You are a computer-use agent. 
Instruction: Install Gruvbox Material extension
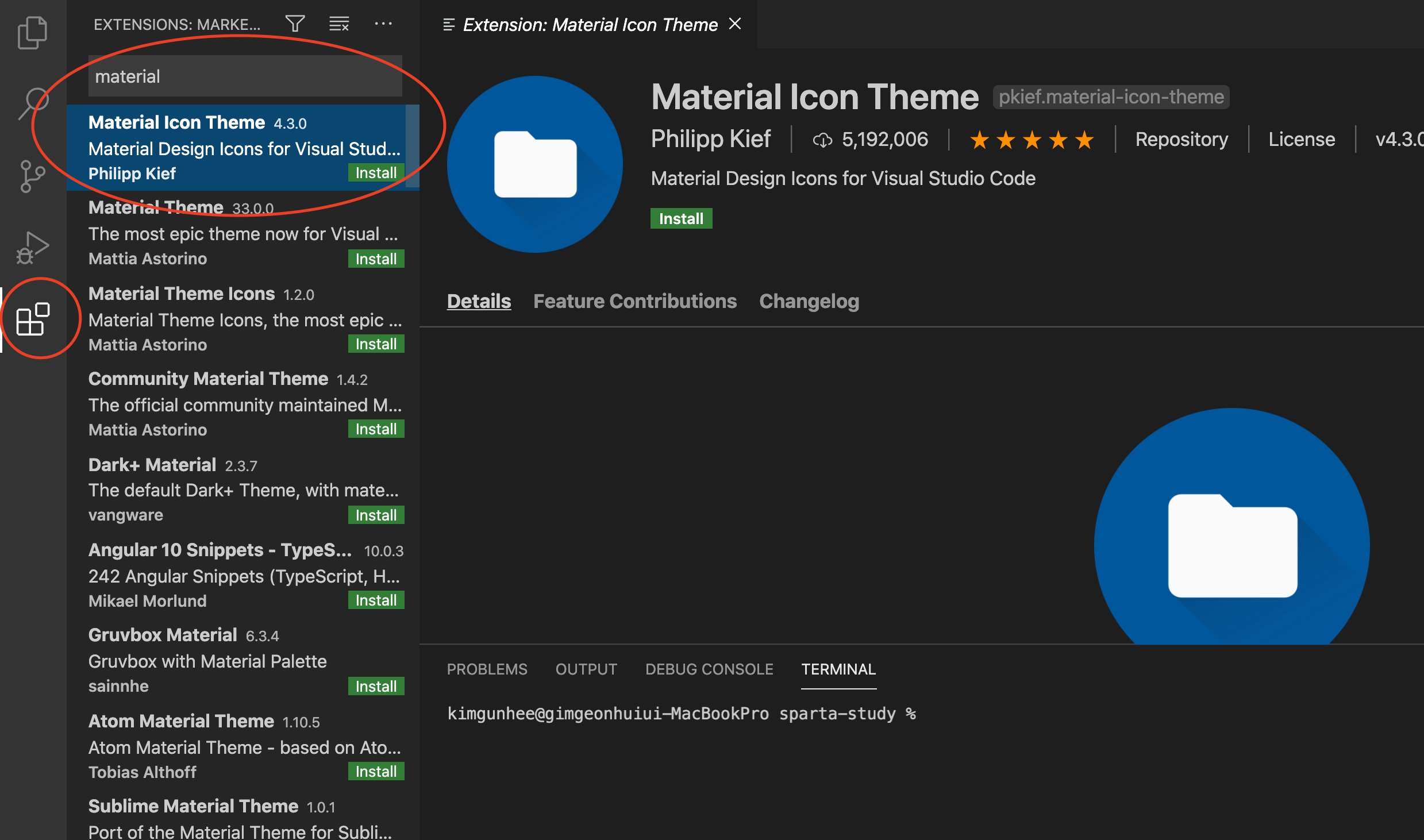tap(376, 686)
